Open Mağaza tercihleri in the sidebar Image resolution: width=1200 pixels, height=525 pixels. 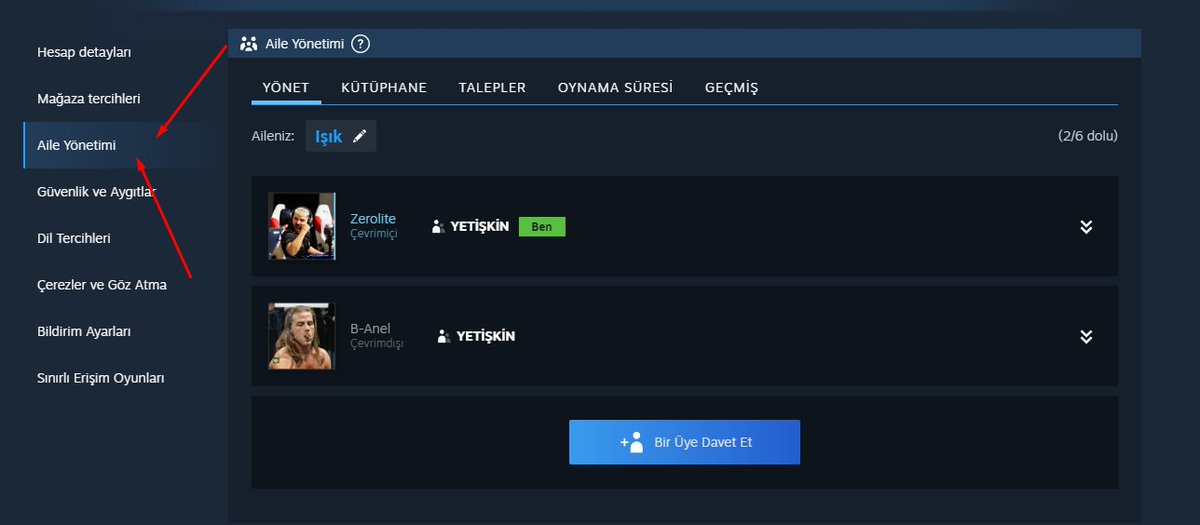(x=88, y=99)
